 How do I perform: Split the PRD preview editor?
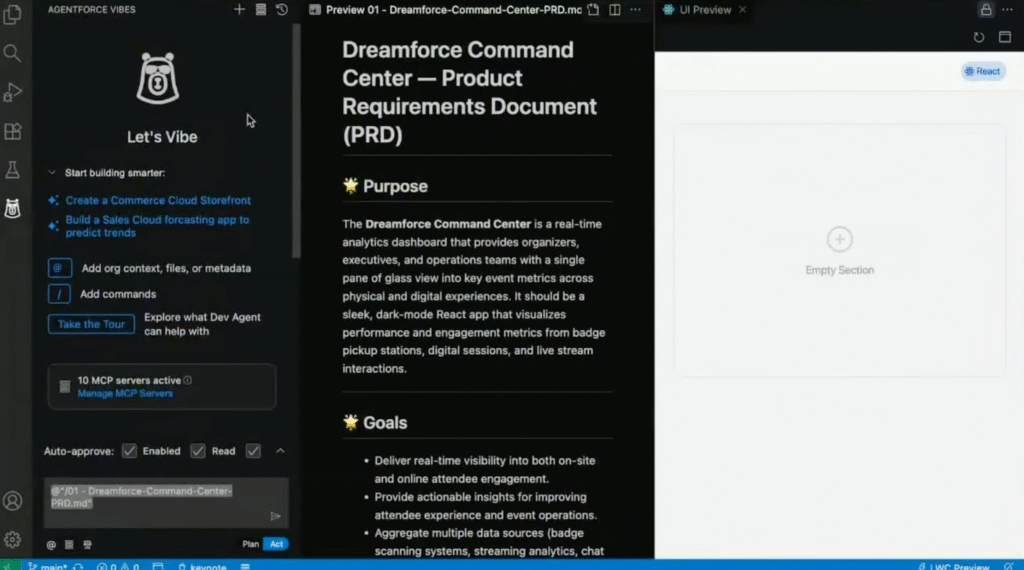(x=614, y=9)
